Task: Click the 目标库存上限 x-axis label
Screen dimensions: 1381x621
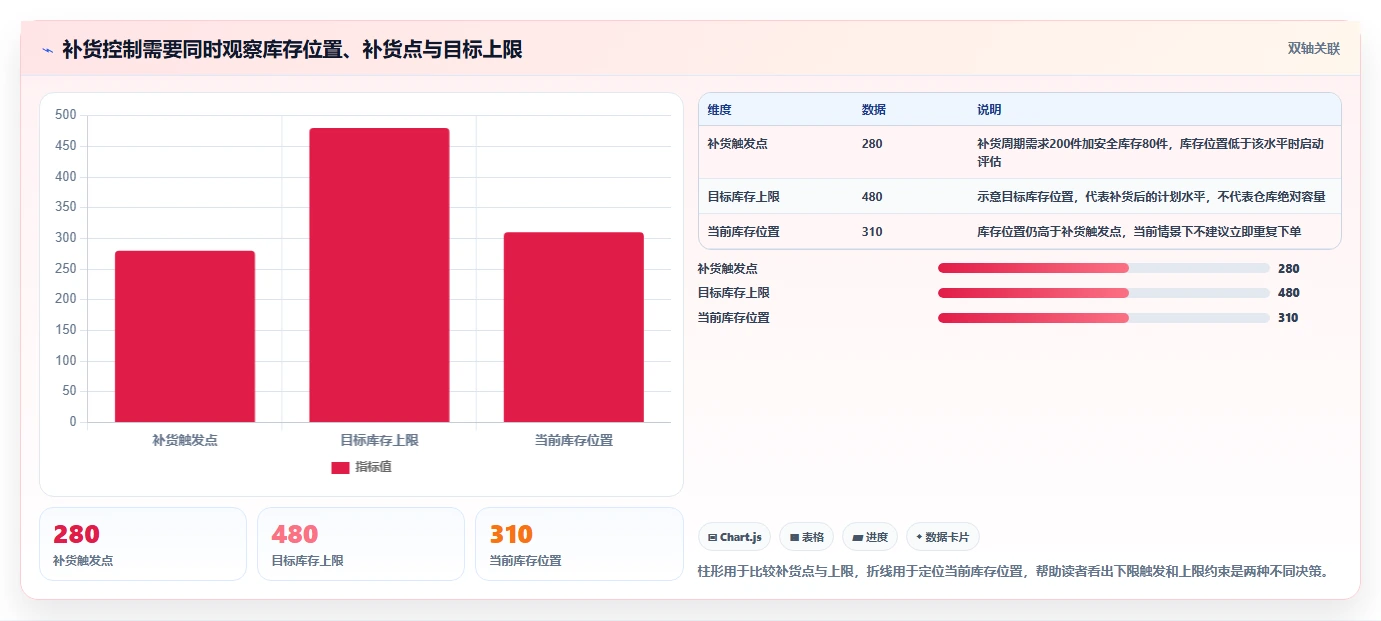Action: [379, 440]
